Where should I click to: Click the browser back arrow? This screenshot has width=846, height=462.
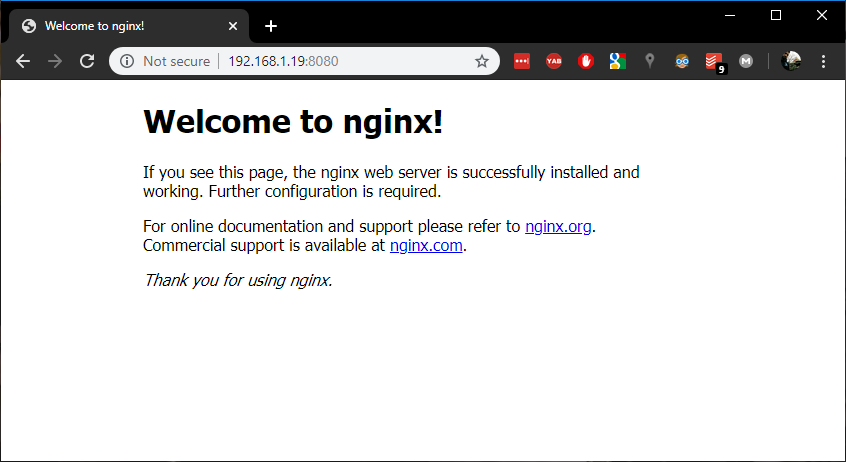[x=23, y=61]
